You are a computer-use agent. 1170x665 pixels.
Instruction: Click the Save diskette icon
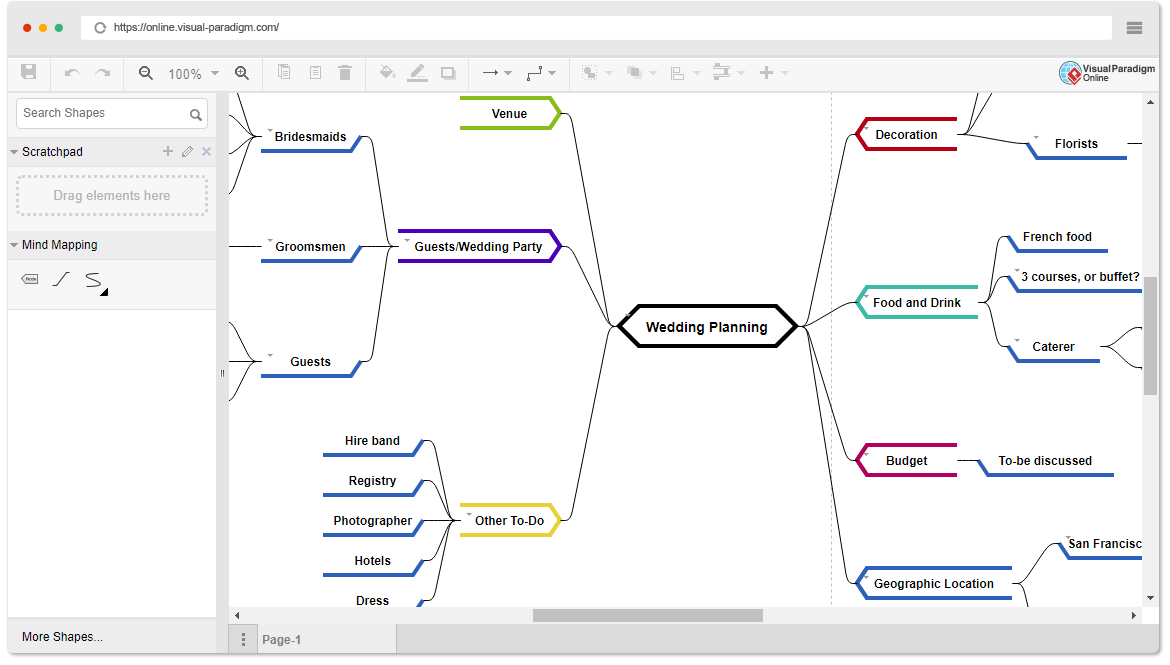(28, 72)
